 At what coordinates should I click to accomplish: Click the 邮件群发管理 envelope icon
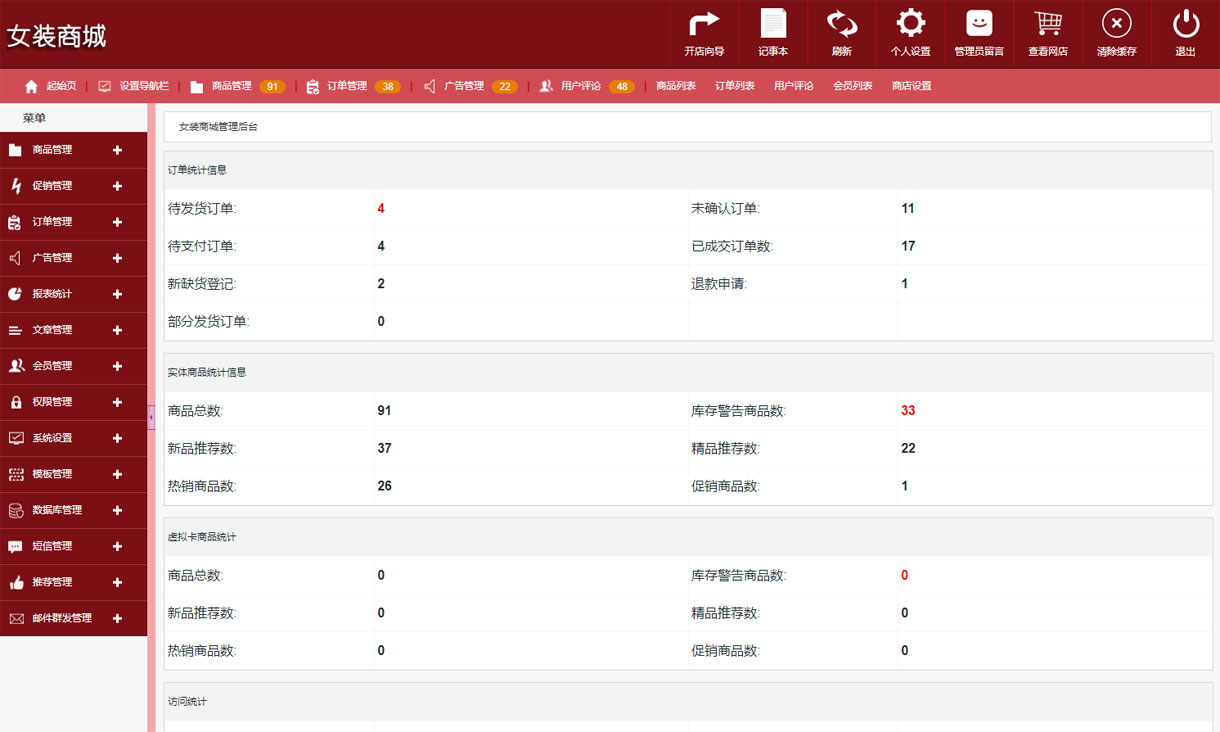(x=15, y=618)
